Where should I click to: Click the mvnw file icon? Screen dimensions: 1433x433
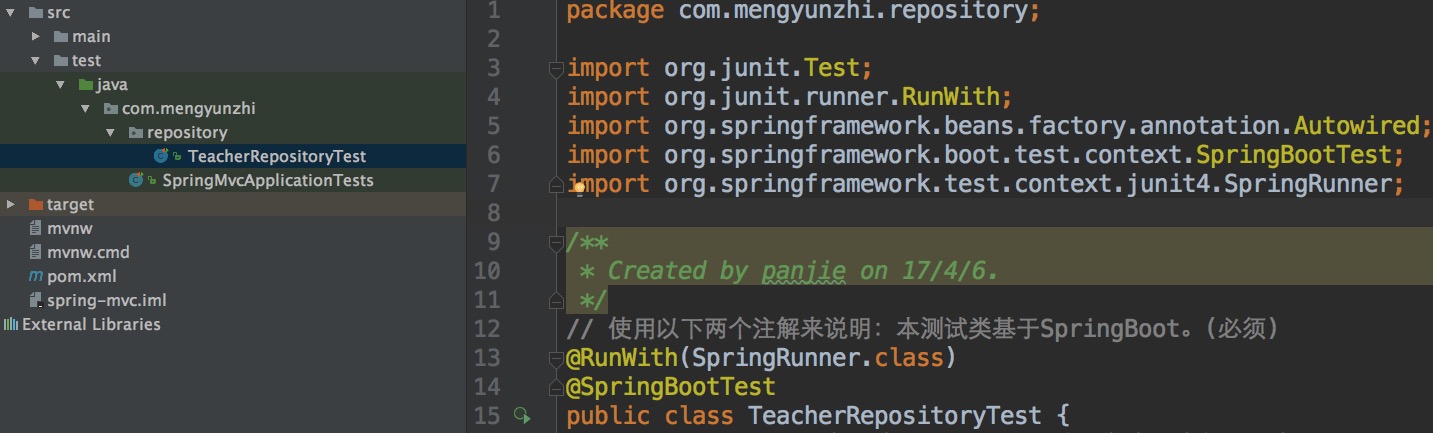(36, 229)
